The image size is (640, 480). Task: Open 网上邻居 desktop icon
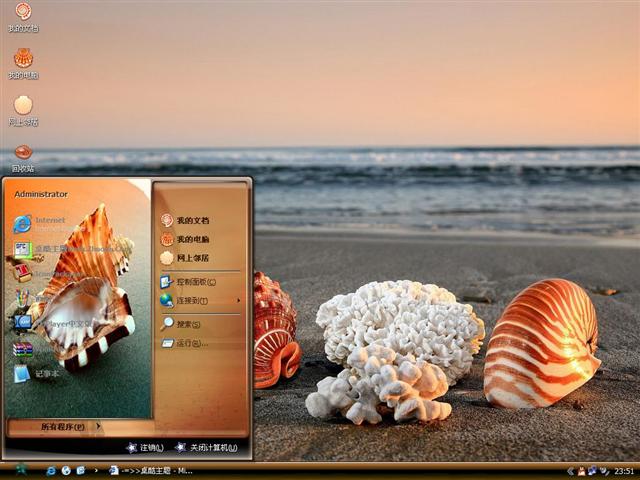22,106
